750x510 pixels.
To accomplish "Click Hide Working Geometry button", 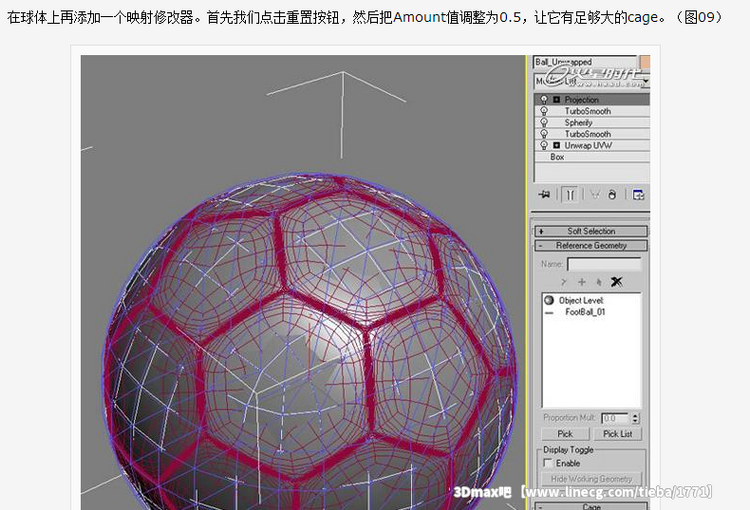I will point(591,479).
